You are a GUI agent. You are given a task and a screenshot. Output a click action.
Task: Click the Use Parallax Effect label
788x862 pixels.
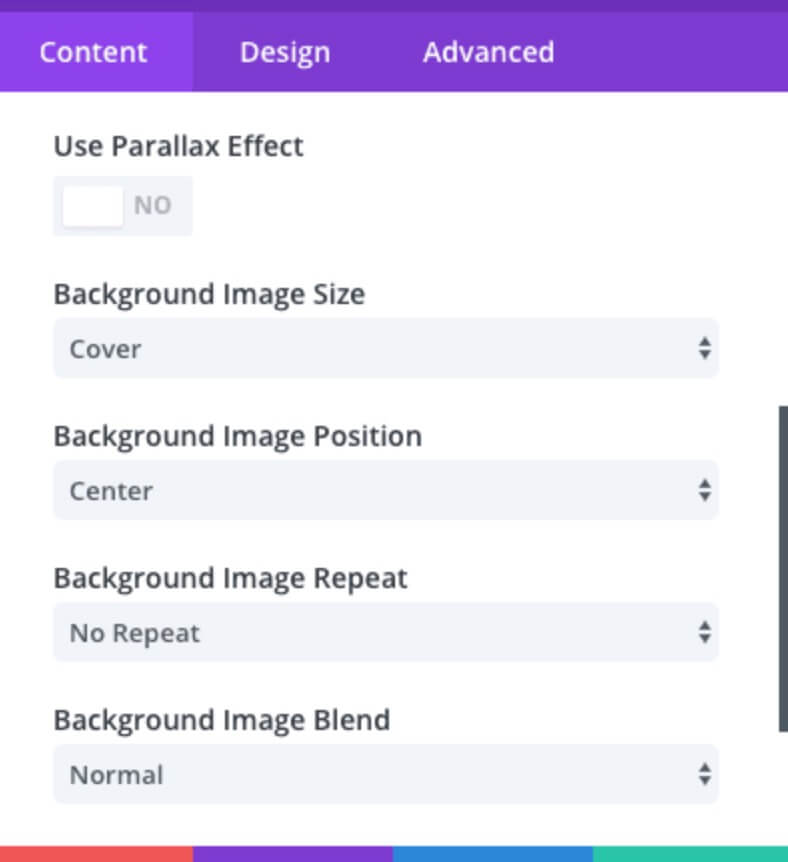point(178,146)
